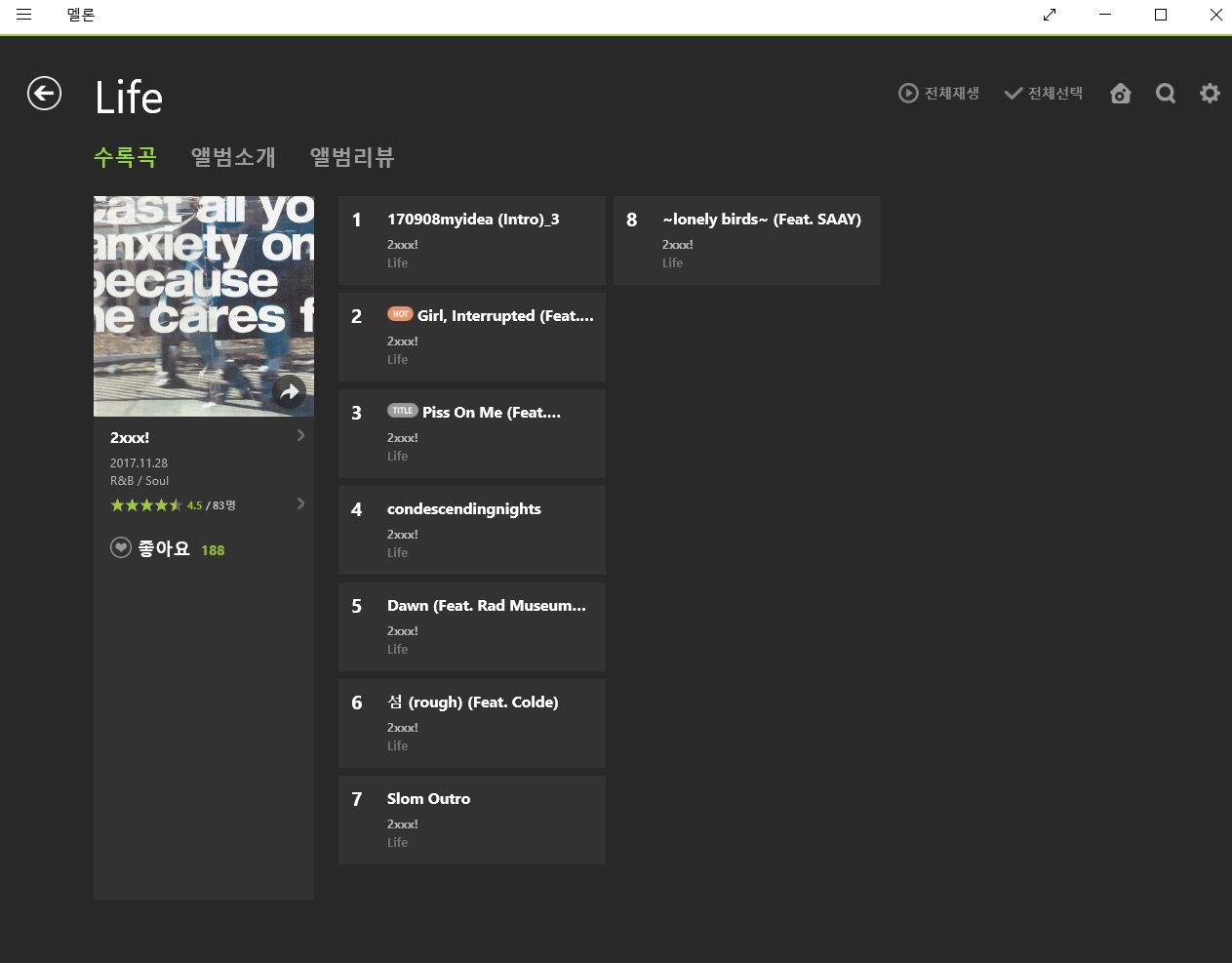This screenshot has height=963, width=1232.
Task: Click track number 8
Action: pyautogui.click(x=631, y=220)
